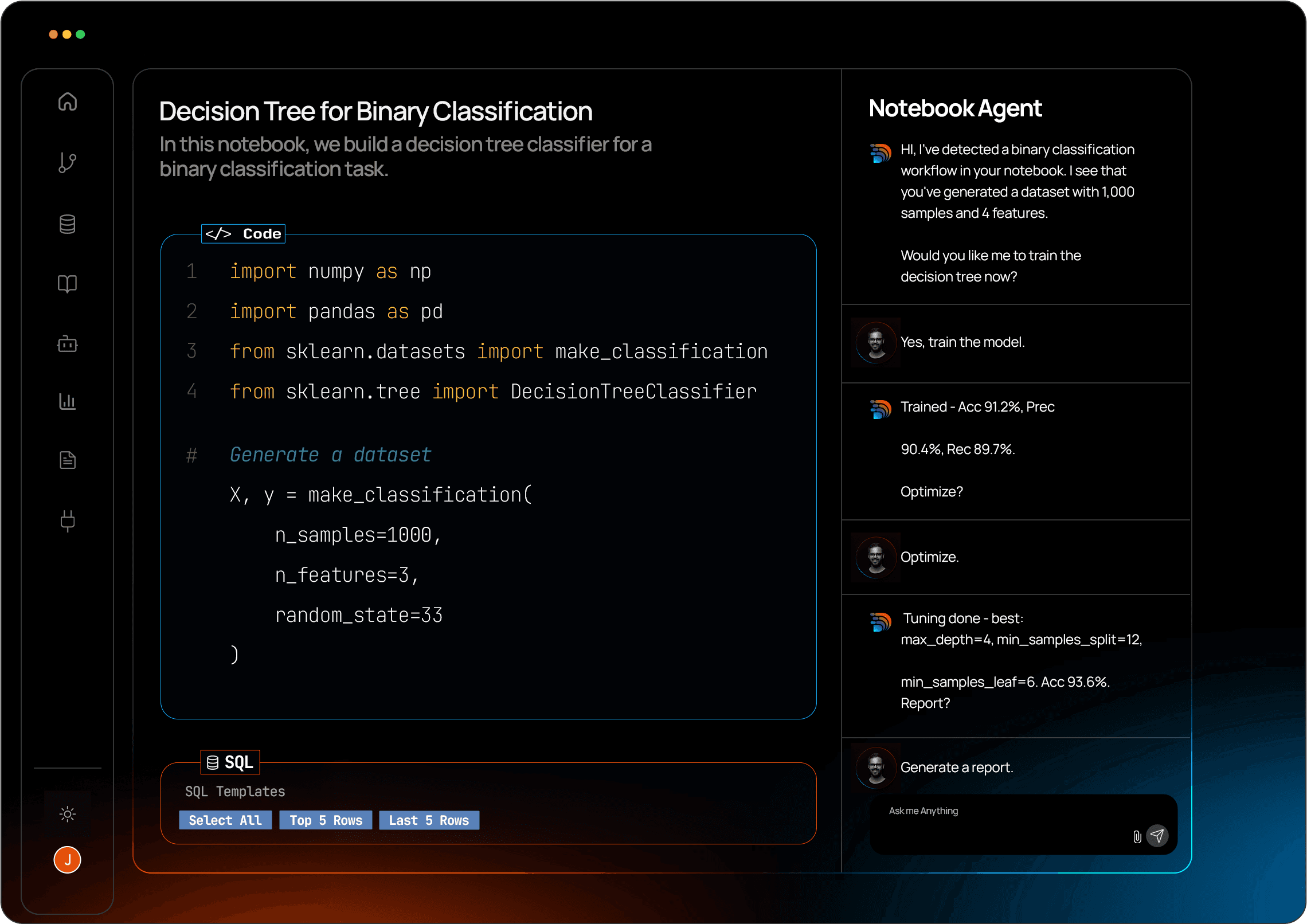Open the Home icon in sidebar
The width and height of the screenshot is (1307, 924).
click(68, 102)
